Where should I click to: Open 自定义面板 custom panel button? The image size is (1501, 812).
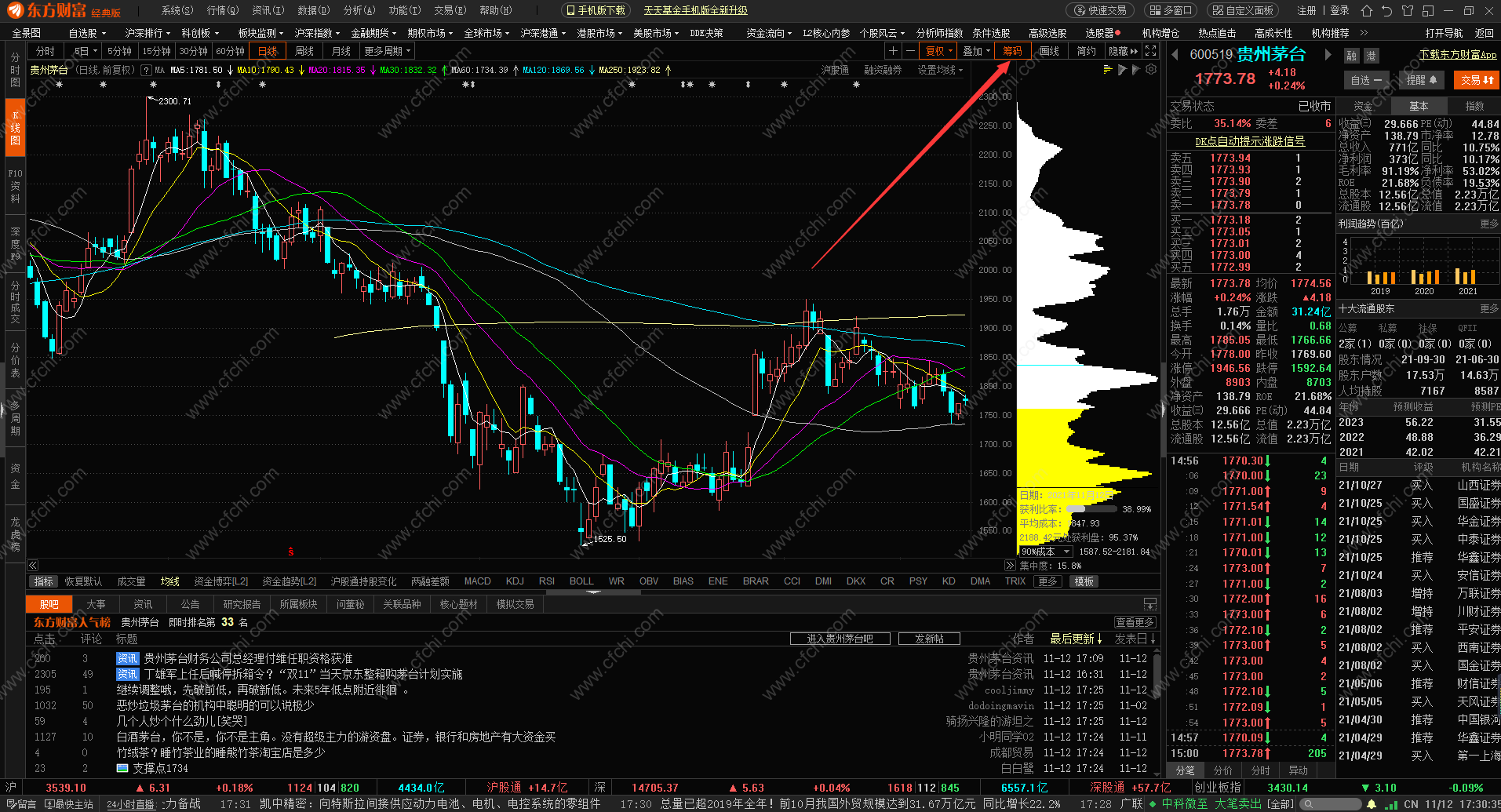[x=1243, y=10]
